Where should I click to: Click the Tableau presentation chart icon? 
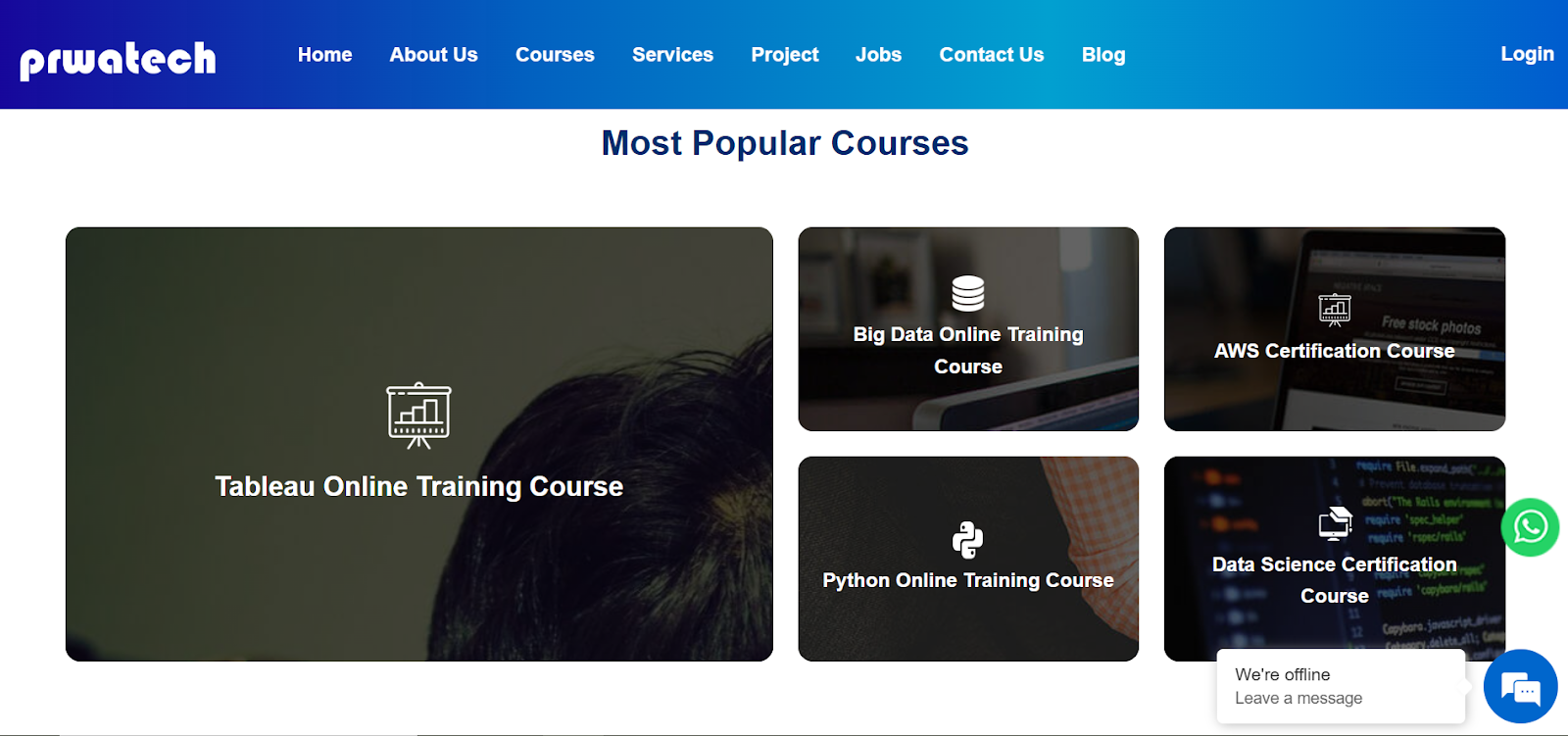418,416
